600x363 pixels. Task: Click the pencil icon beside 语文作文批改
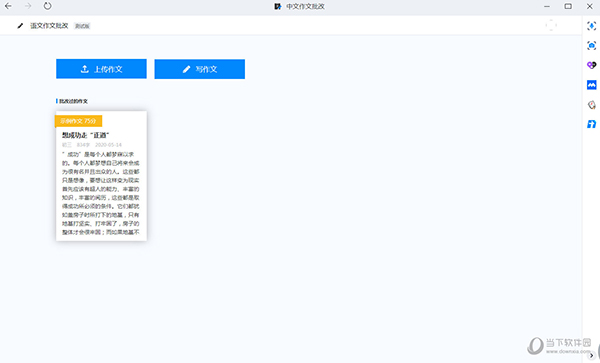pyautogui.click(x=20, y=26)
